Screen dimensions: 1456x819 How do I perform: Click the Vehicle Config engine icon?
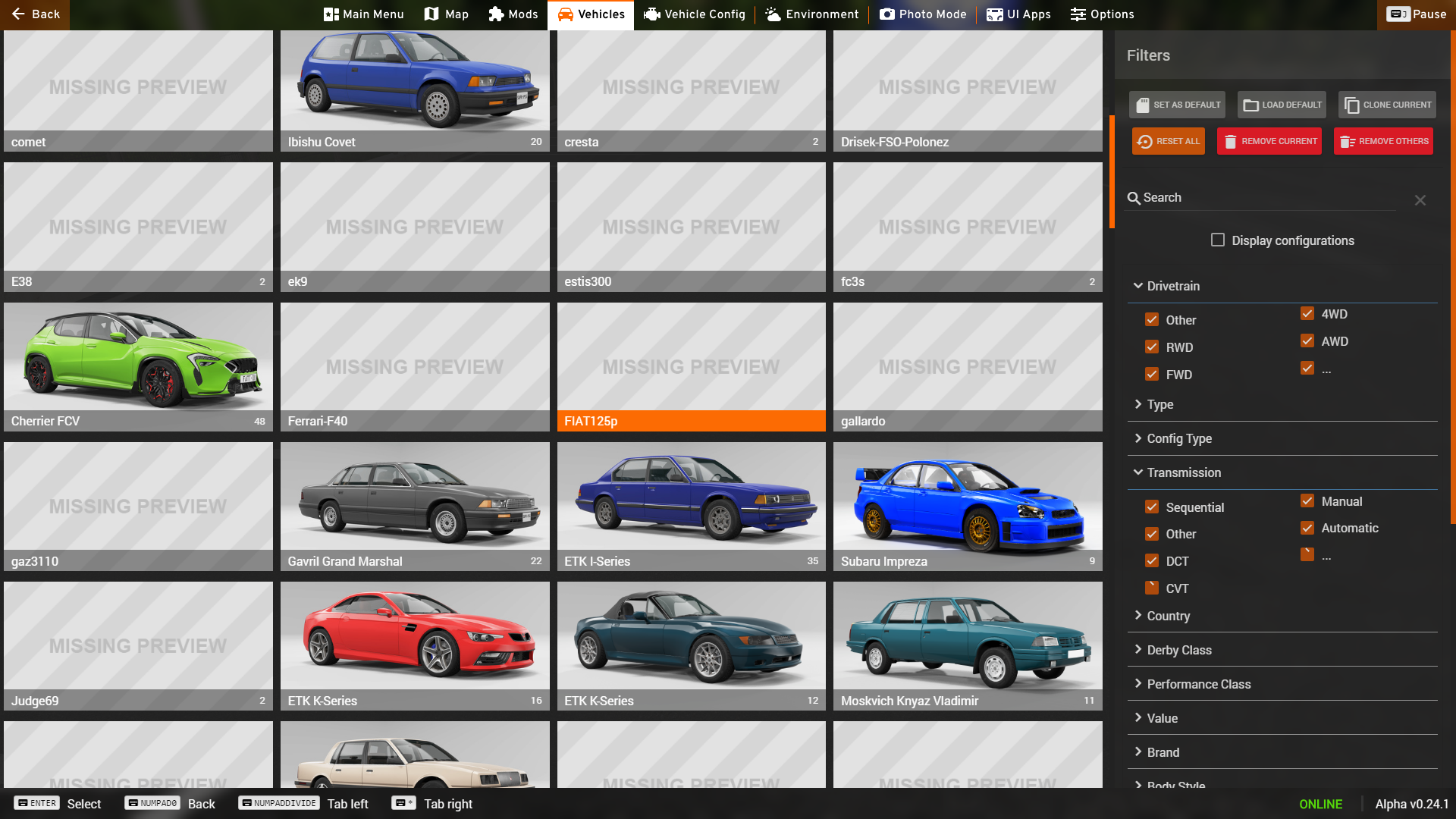(651, 14)
